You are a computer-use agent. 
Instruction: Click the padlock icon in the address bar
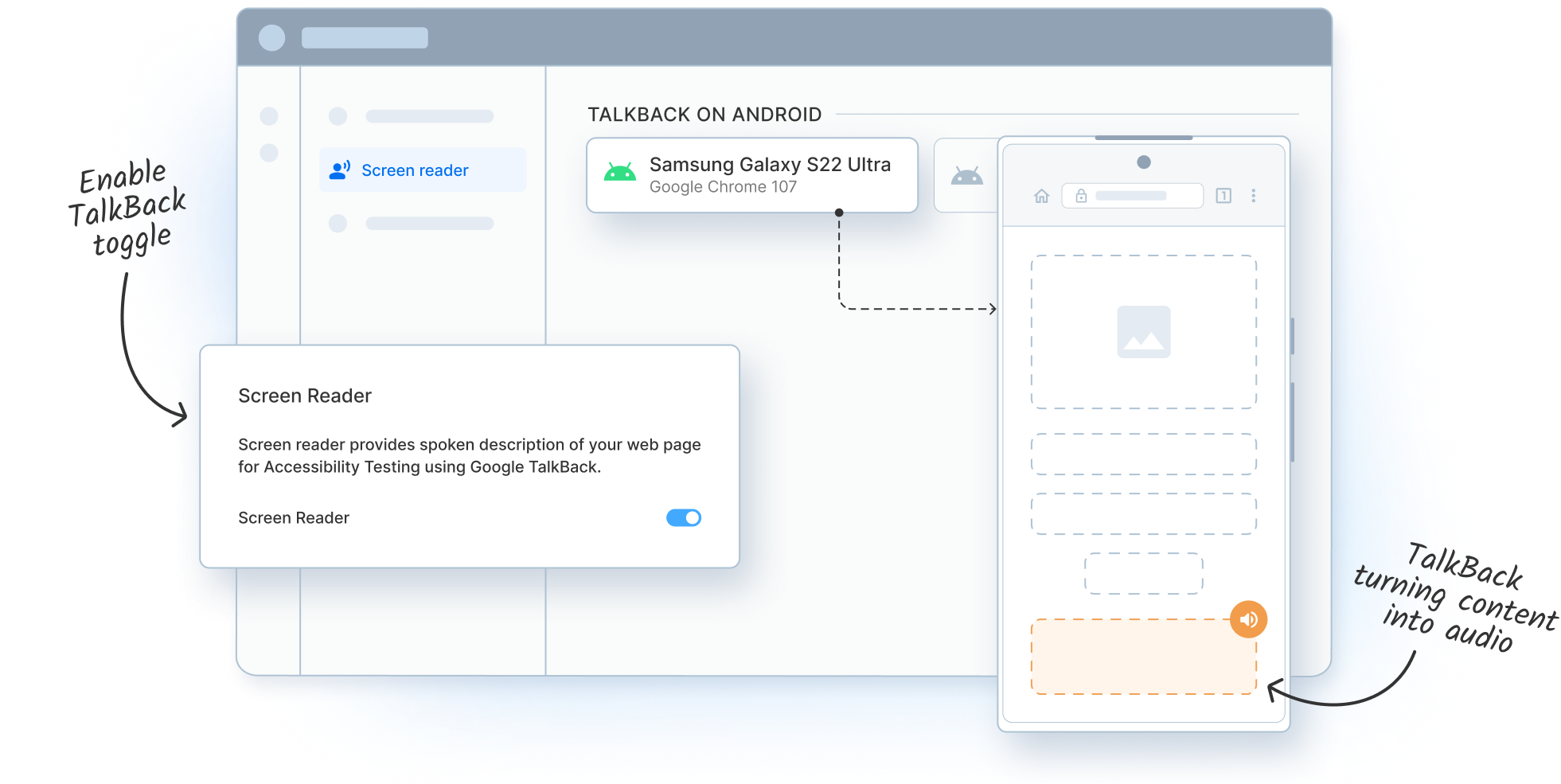[x=1081, y=196]
